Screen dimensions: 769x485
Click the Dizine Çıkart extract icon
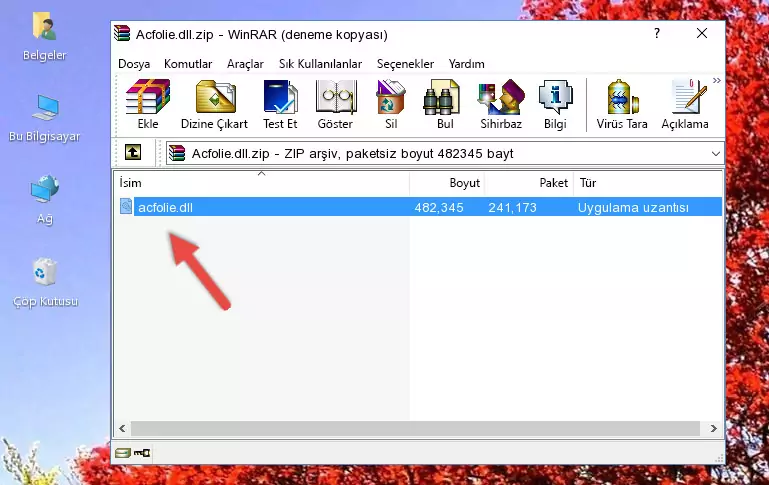214,104
